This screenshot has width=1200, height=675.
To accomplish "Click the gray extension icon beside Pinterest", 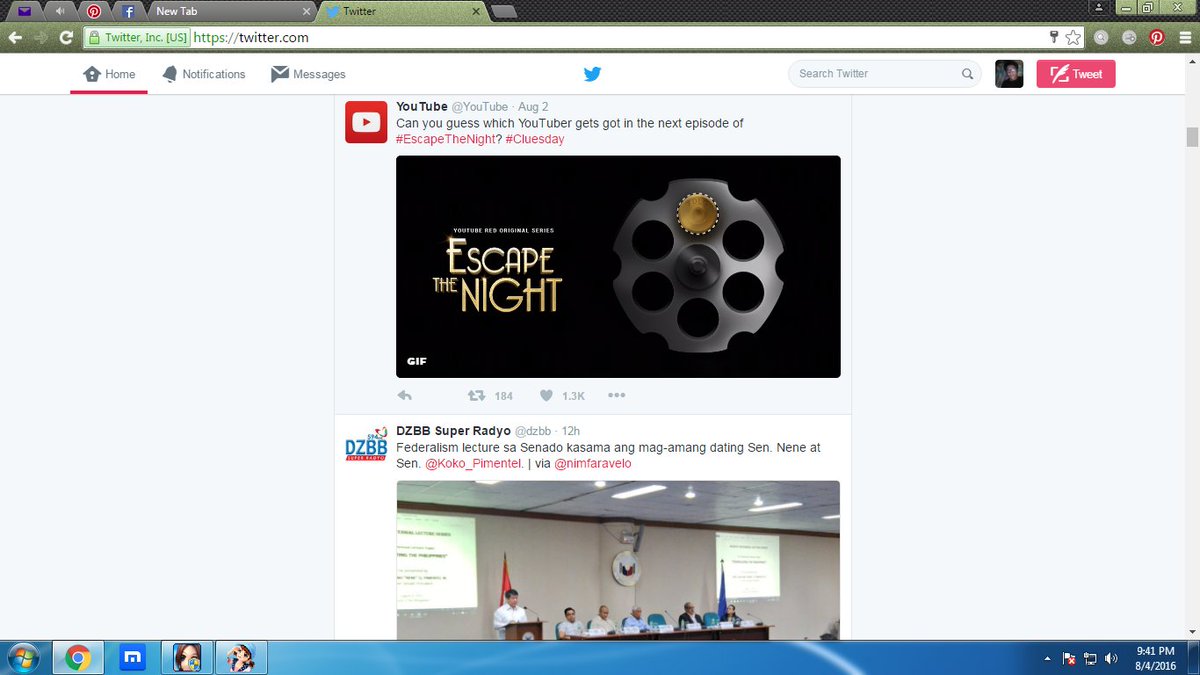I will tap(1129, 38).
